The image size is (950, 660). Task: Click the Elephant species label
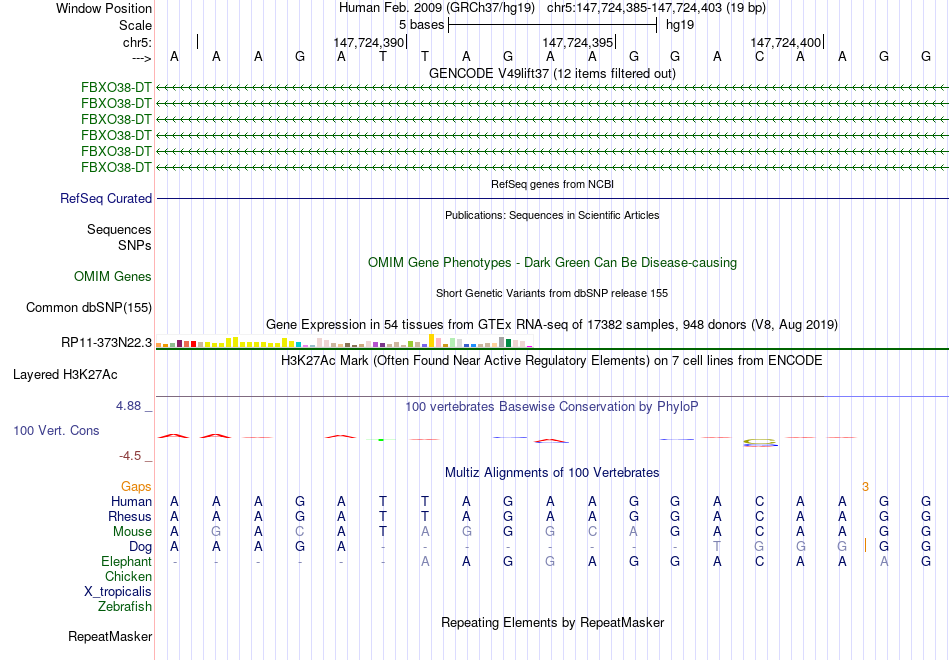[x=126, y=562]
